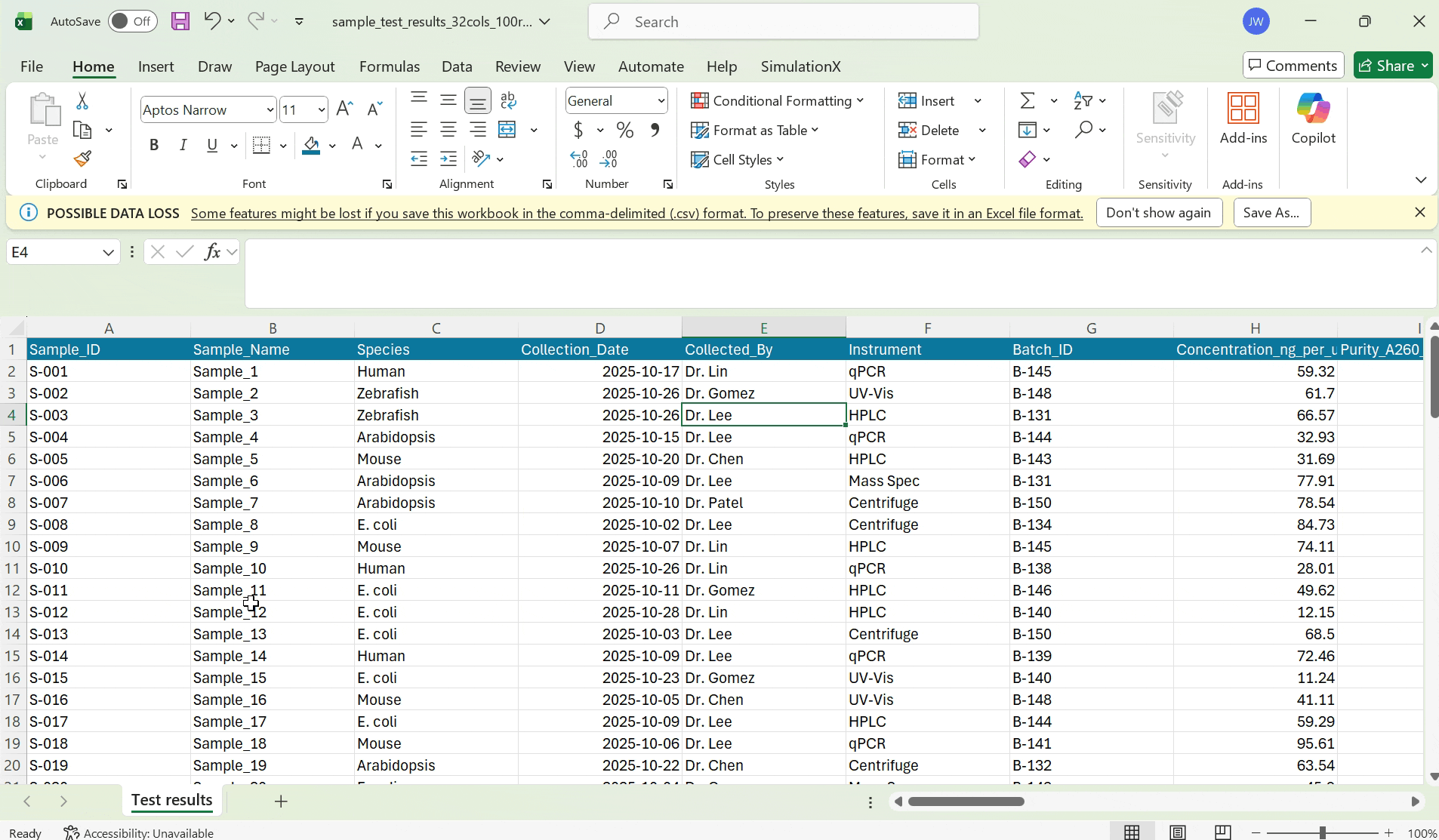The height and width of the screenshot is (840, 1439).
Task: Click the Save icon in title bar
Action: 180,21
